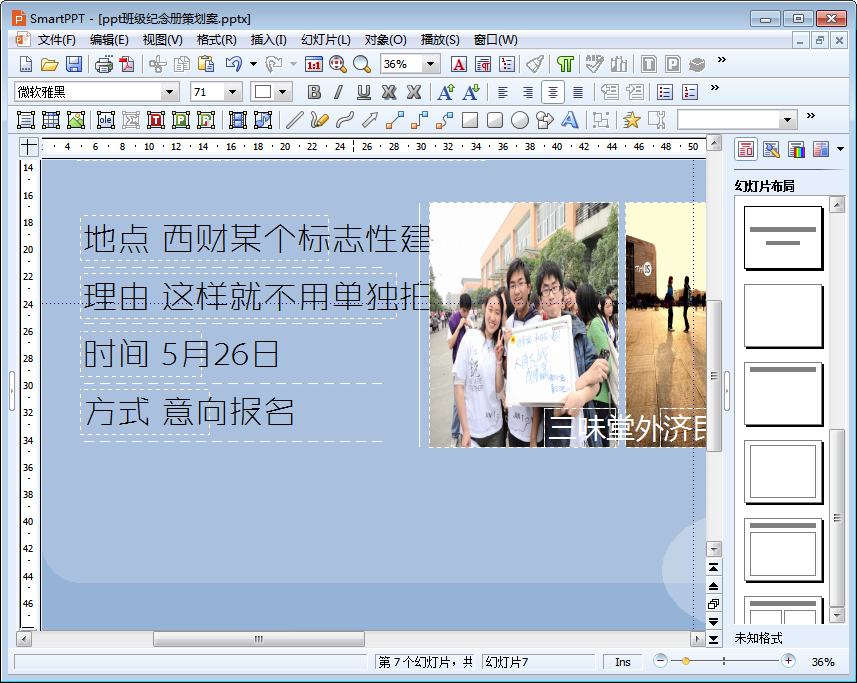Click the Undo arrow icon
857x683 pixels.
point(233,64)
